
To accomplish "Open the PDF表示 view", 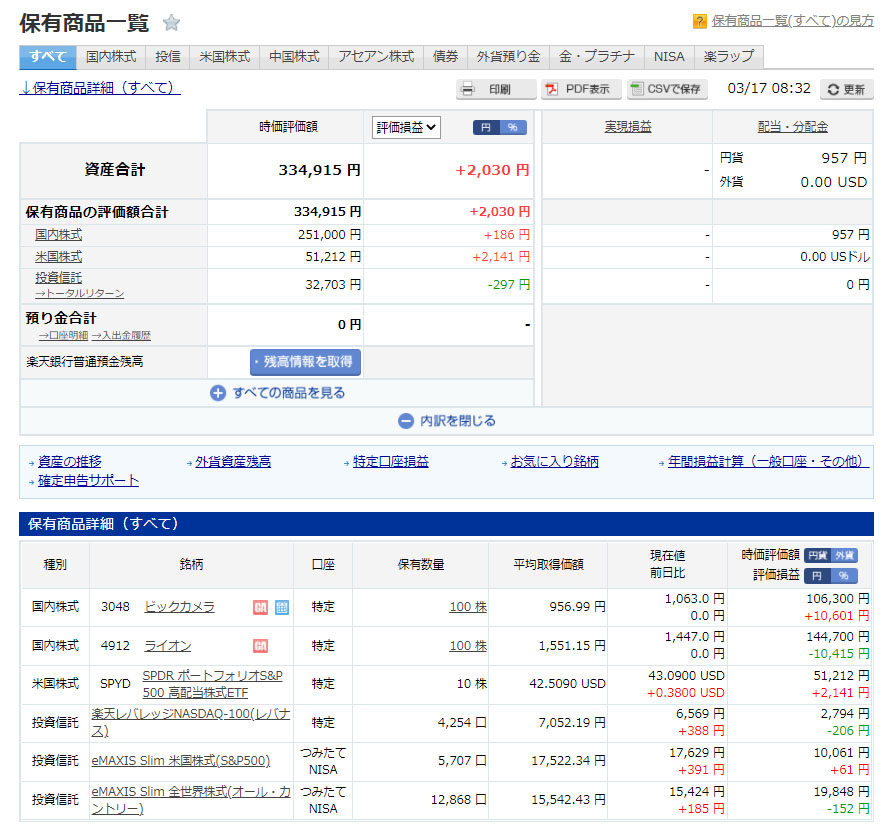I will pos(581,89).
